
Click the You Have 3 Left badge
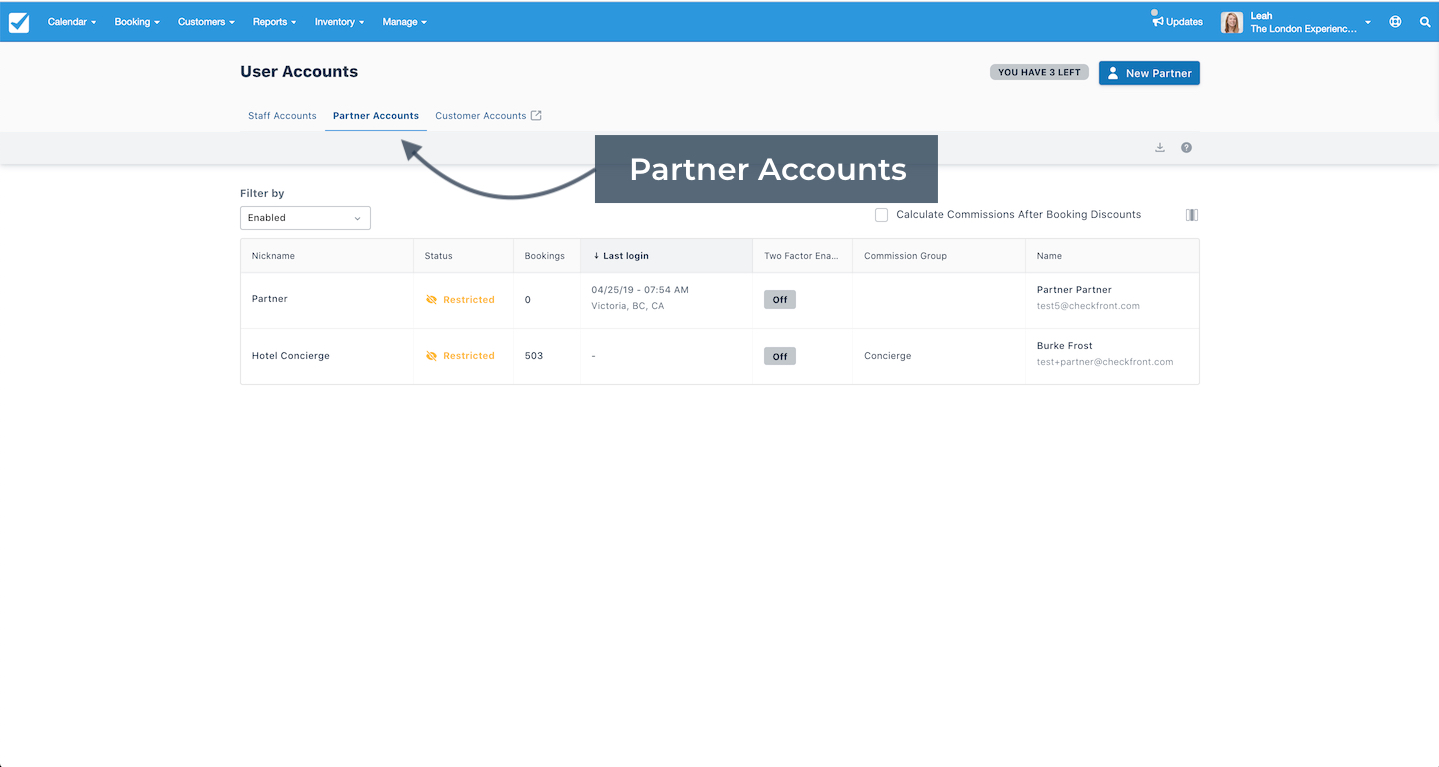coord(1039,72)
